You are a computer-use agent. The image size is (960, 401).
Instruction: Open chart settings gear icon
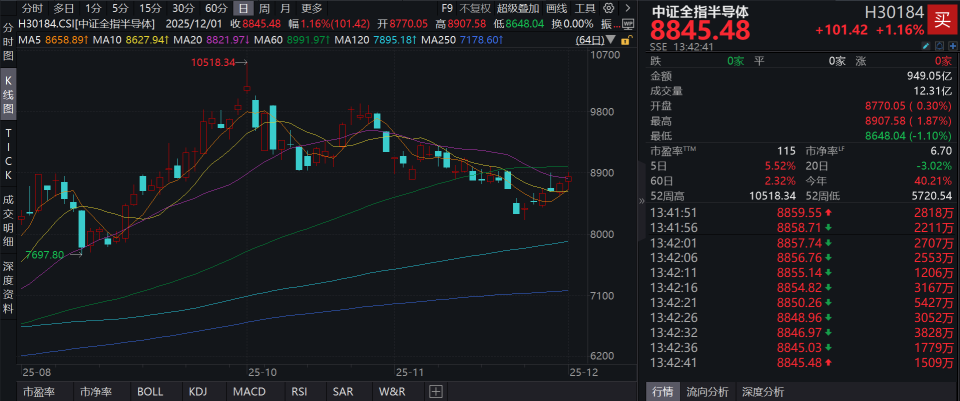pyautogui.click(x=608, y=9)
